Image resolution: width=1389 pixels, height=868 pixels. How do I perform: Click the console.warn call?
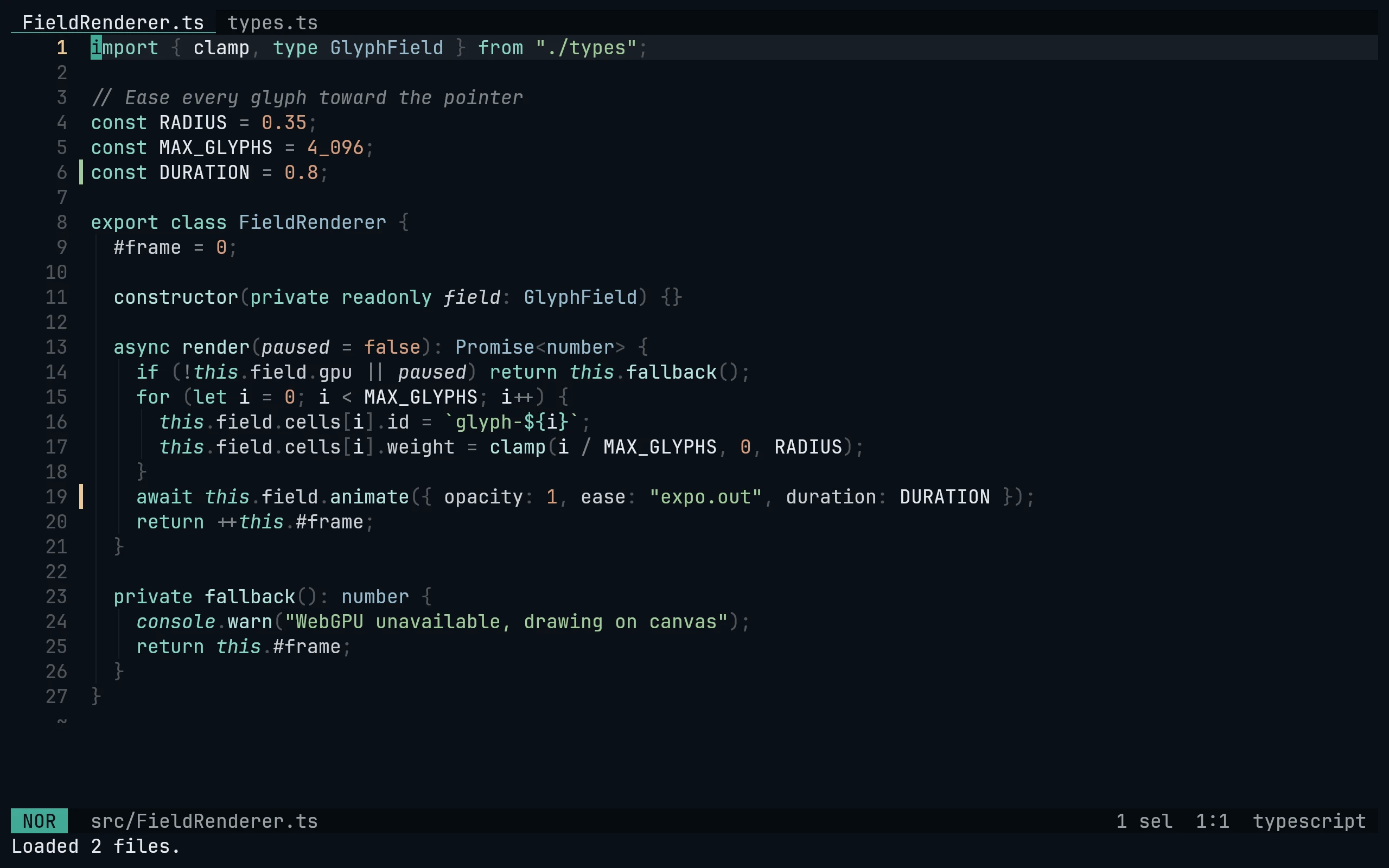(205, 622)
